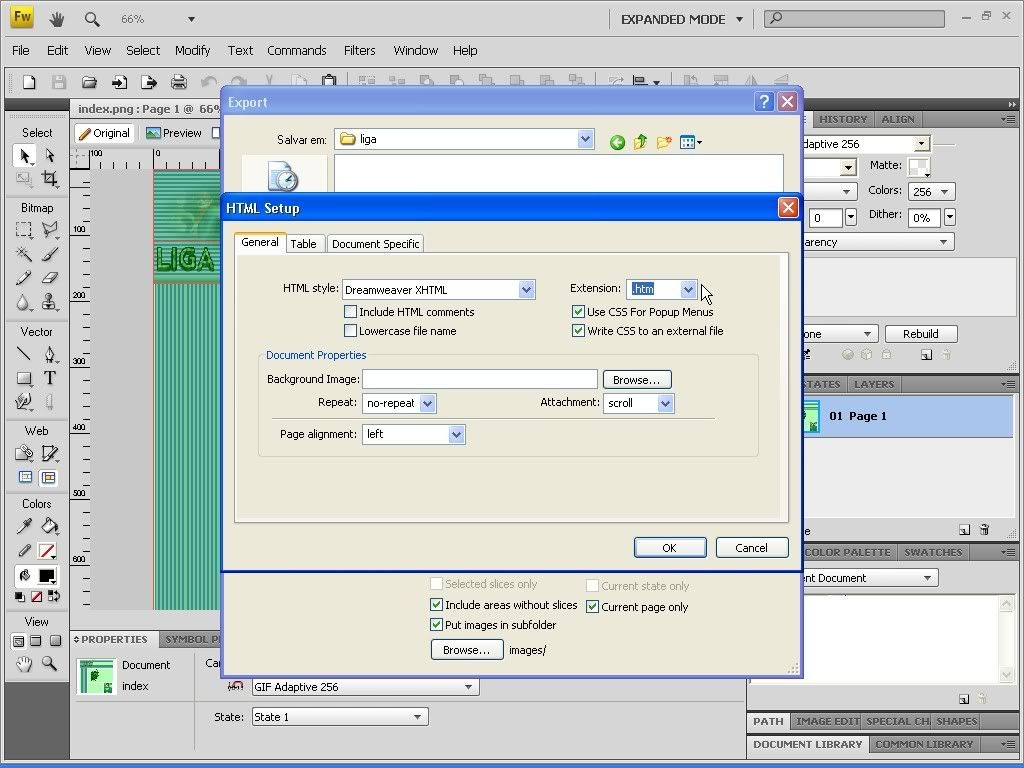Select the Paint Bucket tool
Screen dimensions: 1024x768
coord(50,526)
